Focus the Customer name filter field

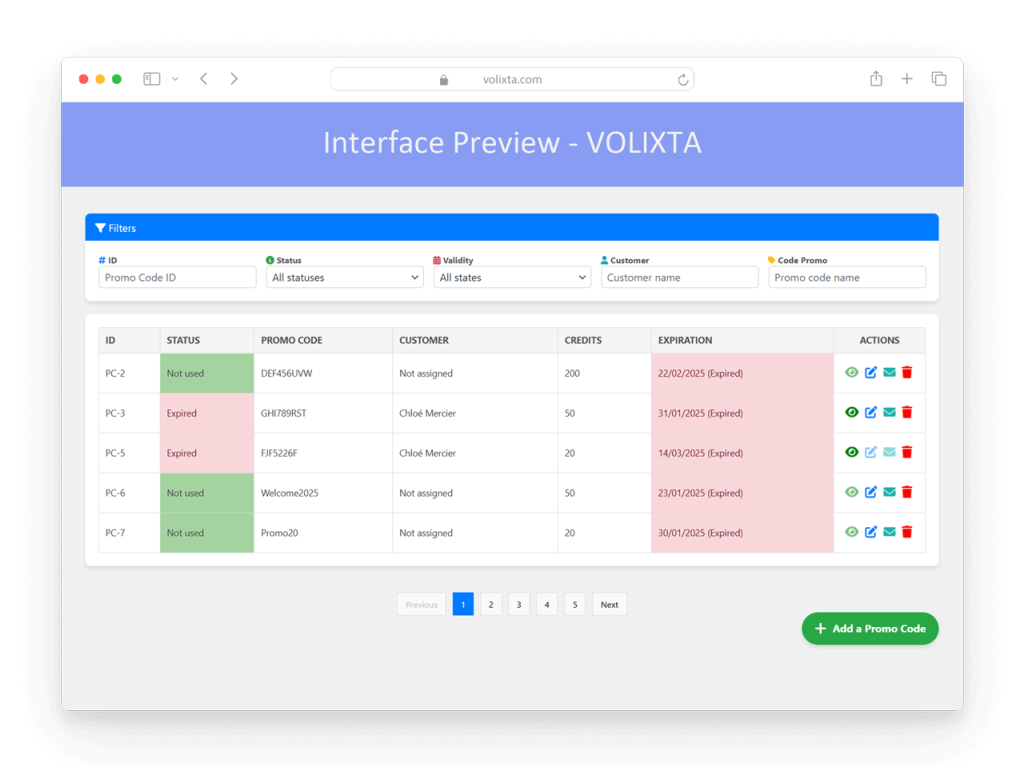click(x=679, y=277)
